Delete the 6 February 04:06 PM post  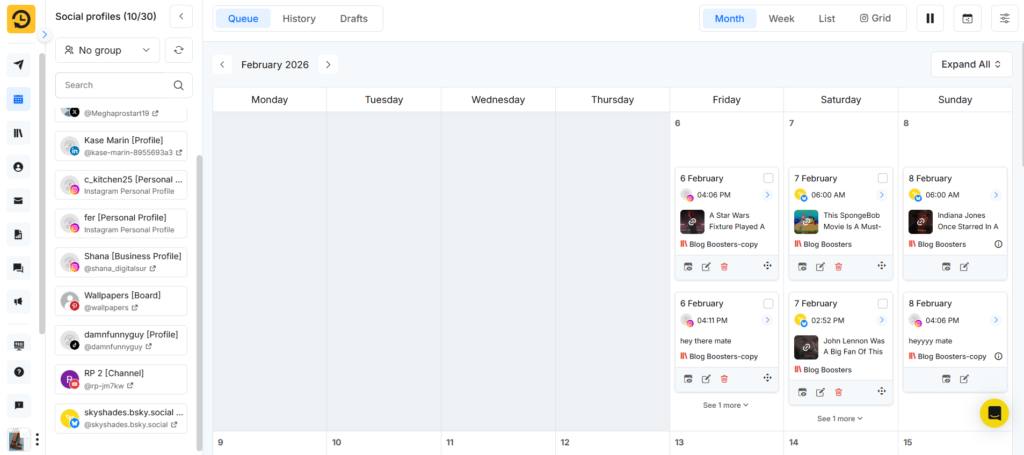click(x=724, y=266)
